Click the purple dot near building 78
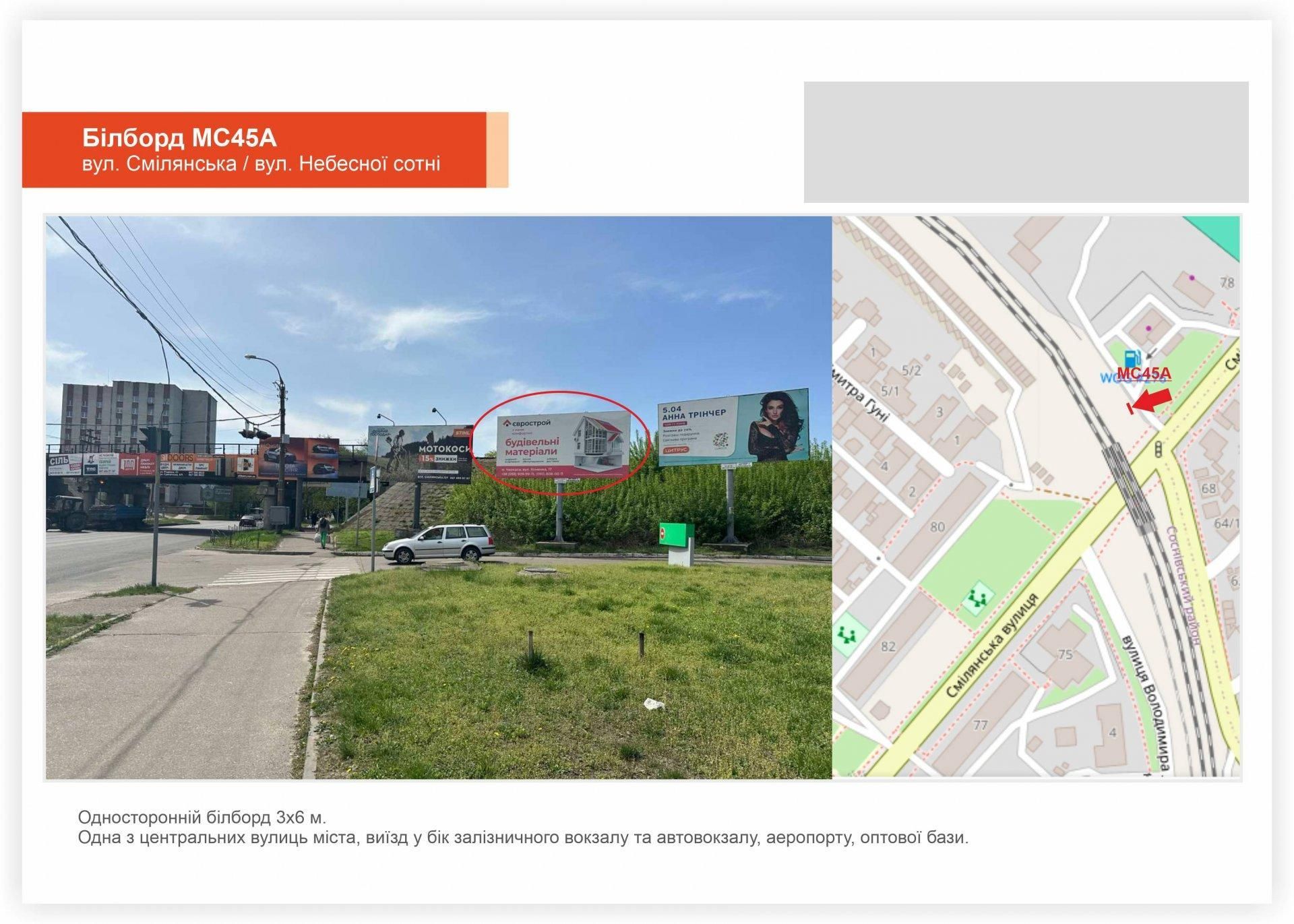Image resolution: width=1294 pixels, height=924 pixels. point(1192,278)
